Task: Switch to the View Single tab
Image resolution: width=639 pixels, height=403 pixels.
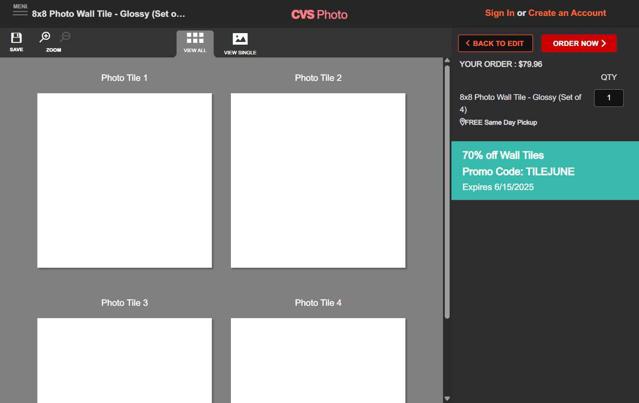Action: [x=240, y=44]
